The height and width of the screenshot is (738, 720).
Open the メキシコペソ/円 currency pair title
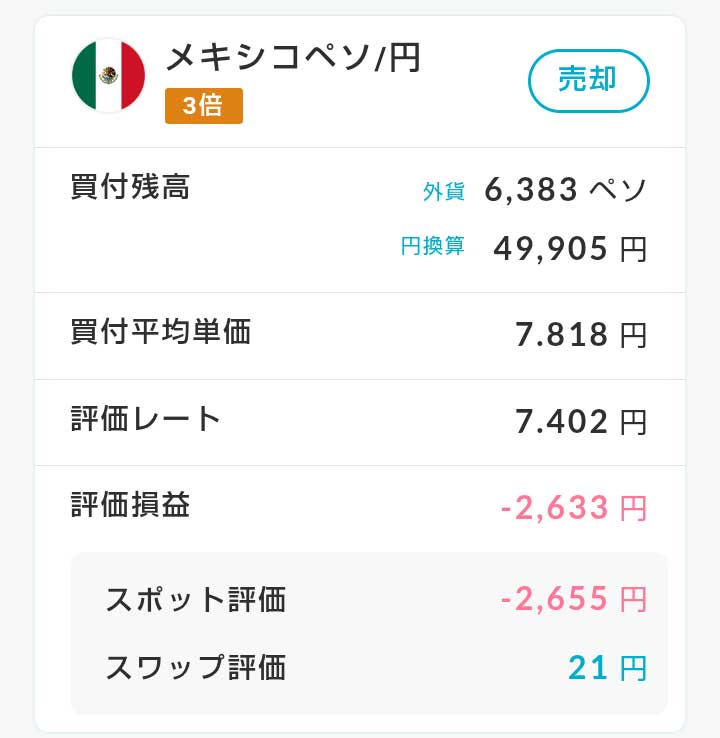pos(293,57)
